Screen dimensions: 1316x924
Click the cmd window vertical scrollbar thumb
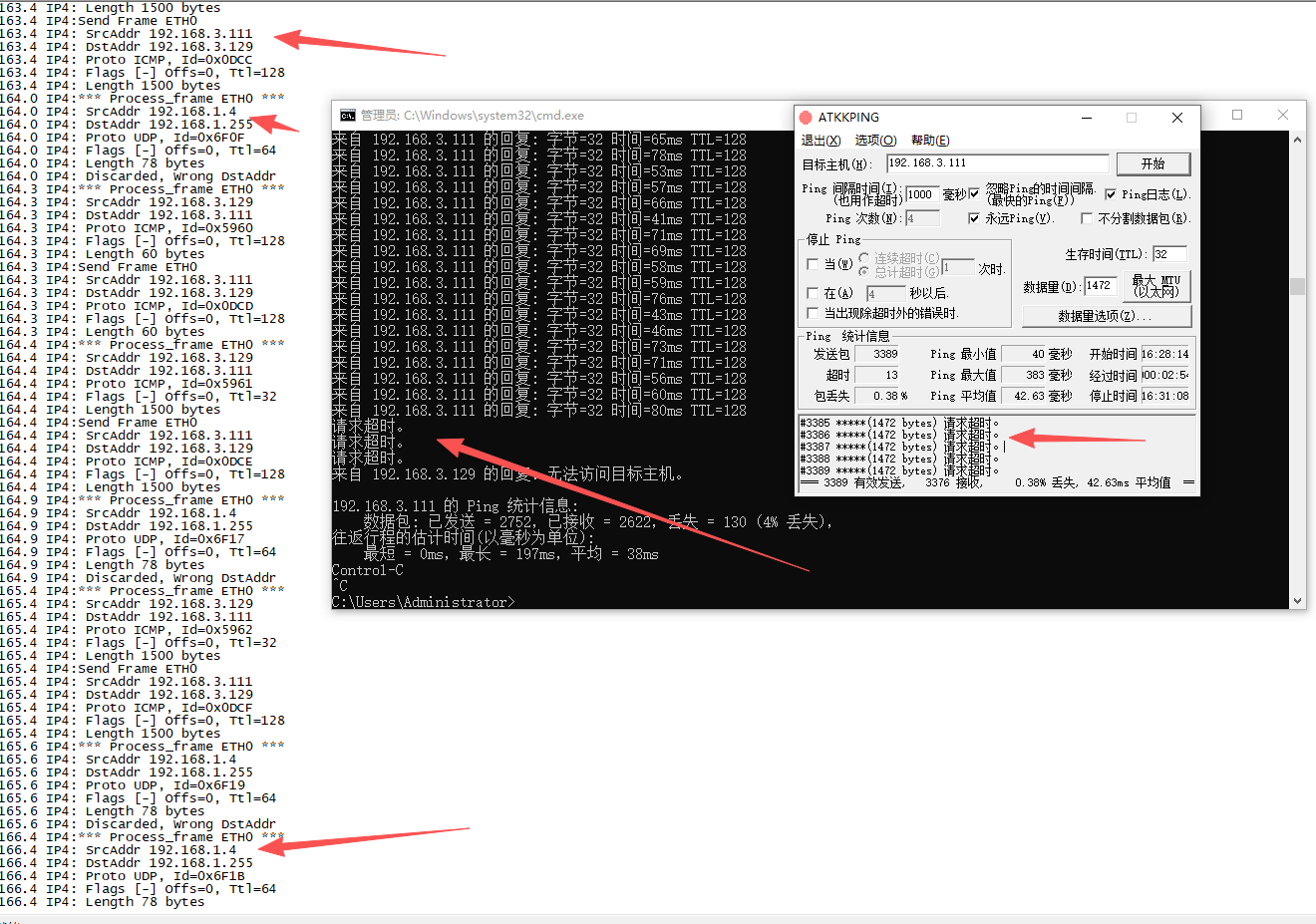pos(1297,287)
